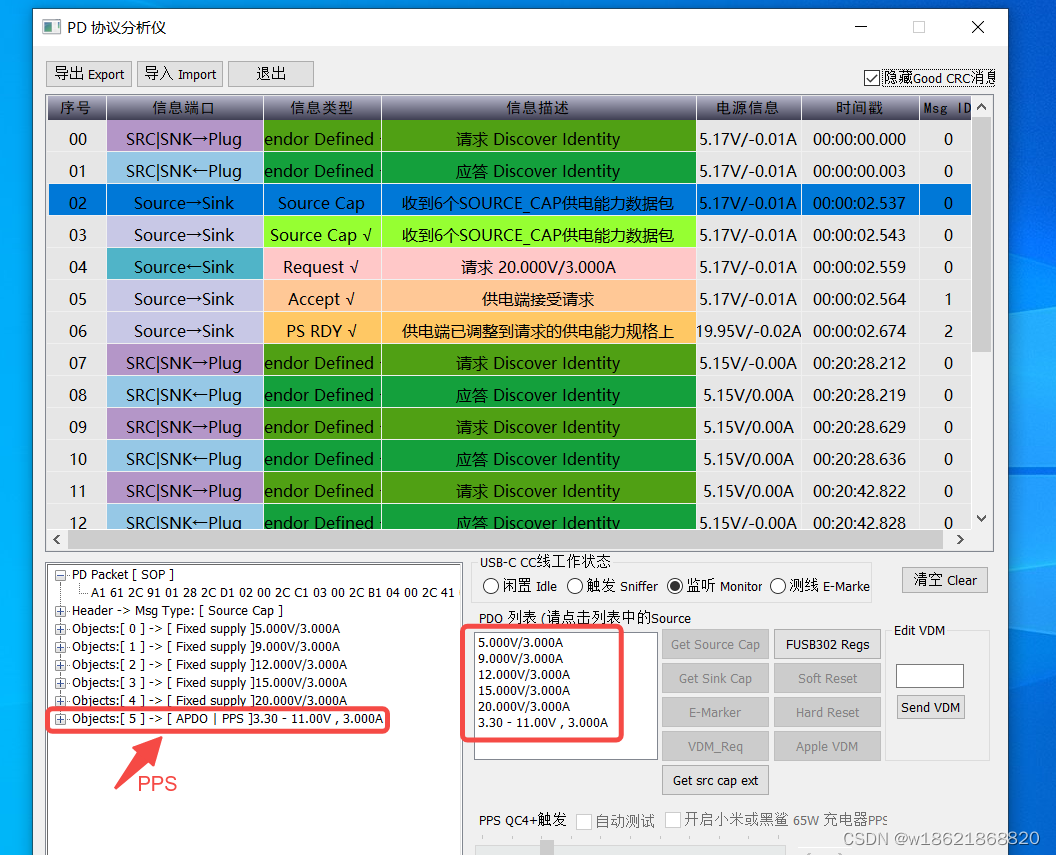The image size is (1056, 855).
Task: Click the FUSB302 Regs button
Action: (x=827, y=644)
